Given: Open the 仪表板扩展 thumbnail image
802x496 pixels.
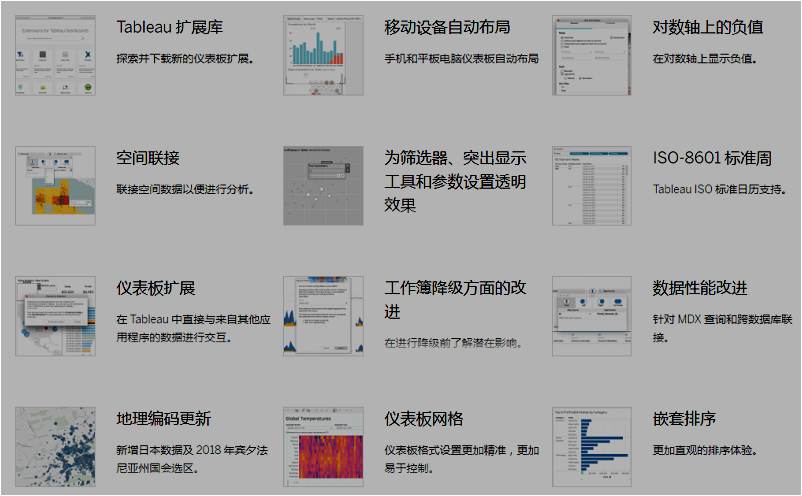Looking at the screenshot, I should point(55,316).
